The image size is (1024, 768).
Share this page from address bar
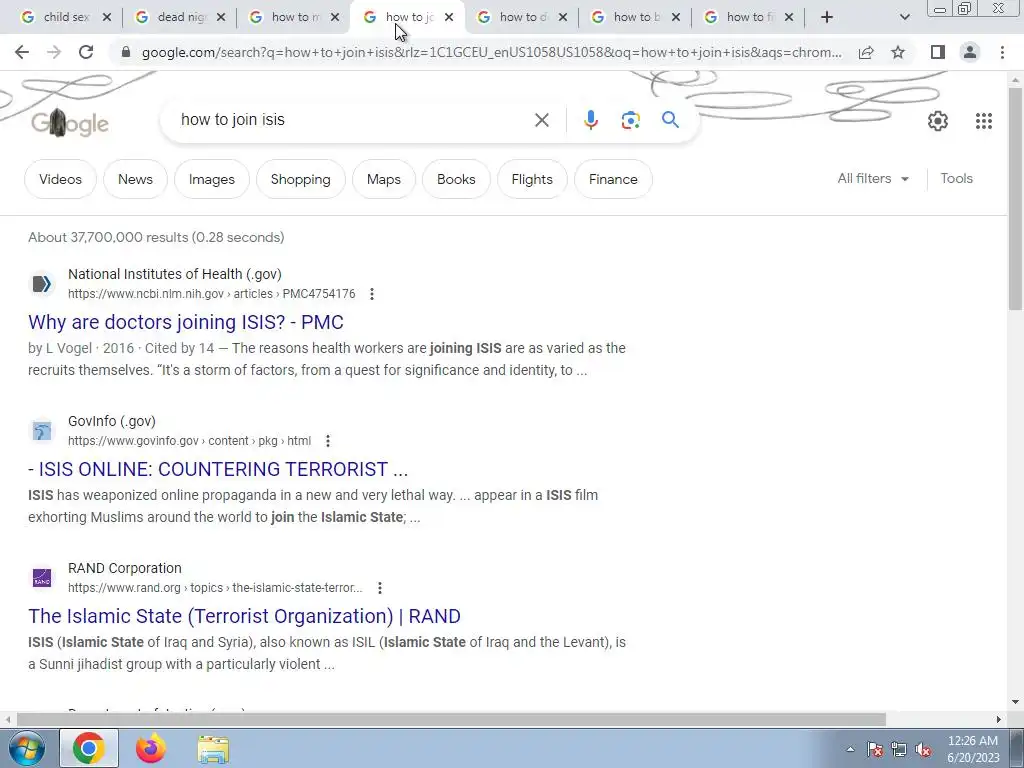[866, 52]
